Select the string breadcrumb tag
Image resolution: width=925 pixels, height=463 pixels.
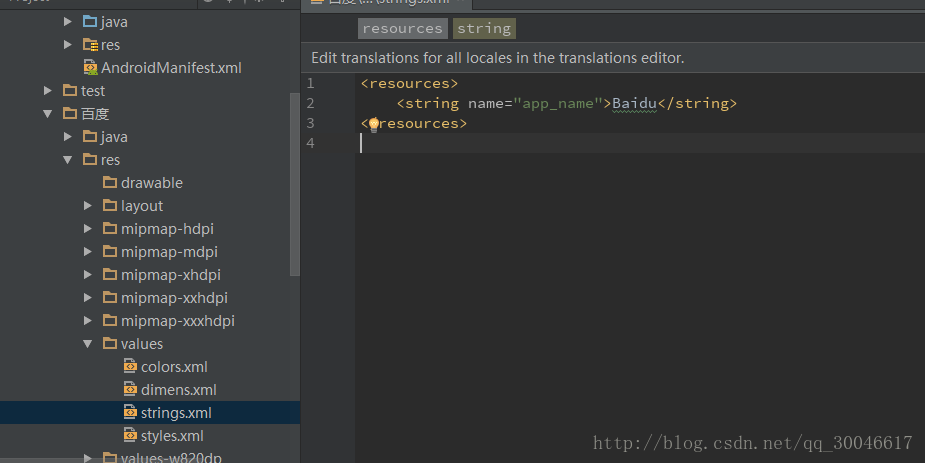484,29
